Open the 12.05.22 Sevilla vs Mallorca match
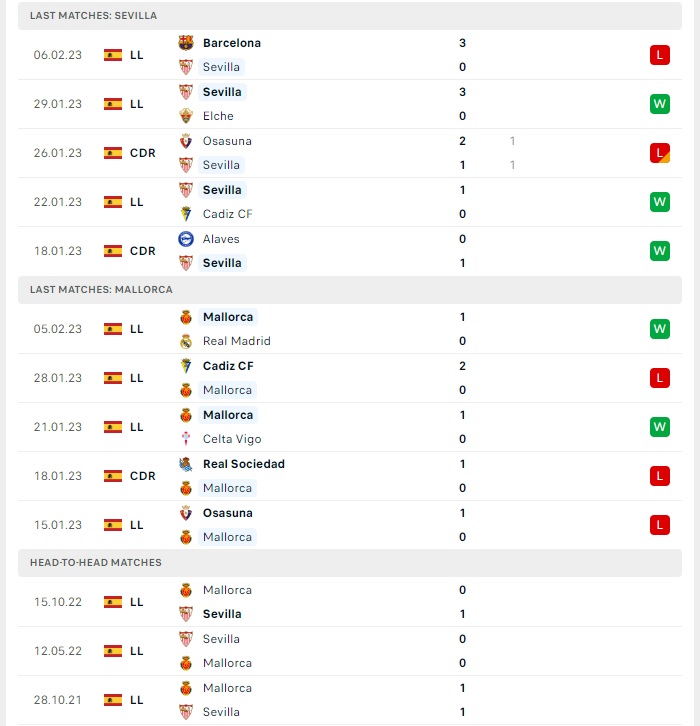 pos(350,651)
